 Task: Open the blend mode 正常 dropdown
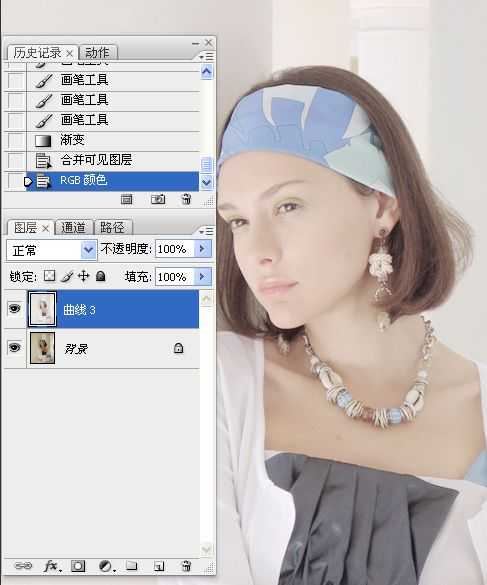click(51, 250)
